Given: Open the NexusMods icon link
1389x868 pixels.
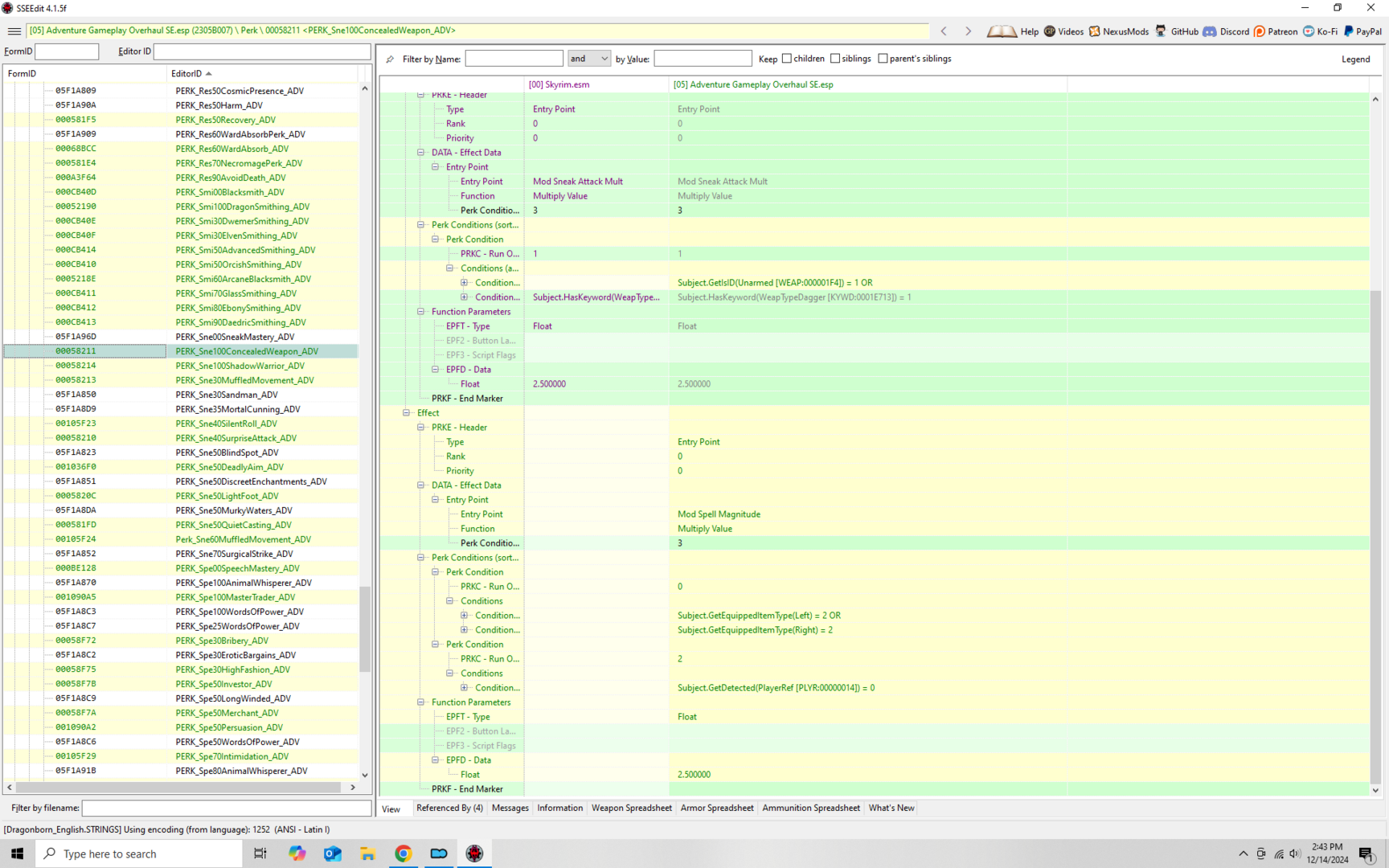Looking at the screenshot, I should point(1094,31).
